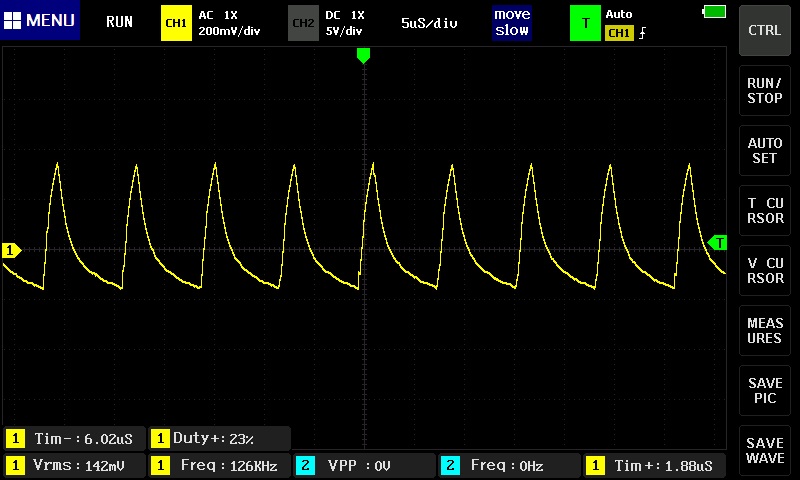
Task: Enable the V CURSOR
Action: point(764,270)
